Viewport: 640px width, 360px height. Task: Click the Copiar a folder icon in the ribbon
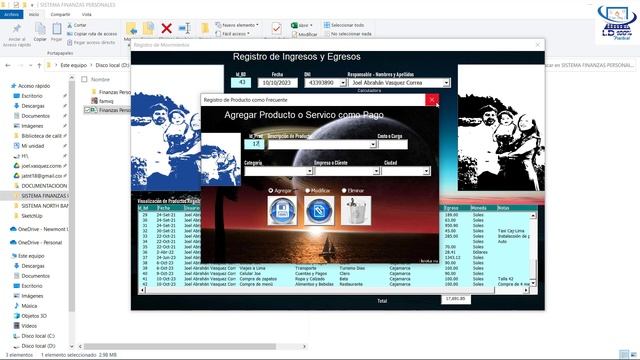click(148, 29)
